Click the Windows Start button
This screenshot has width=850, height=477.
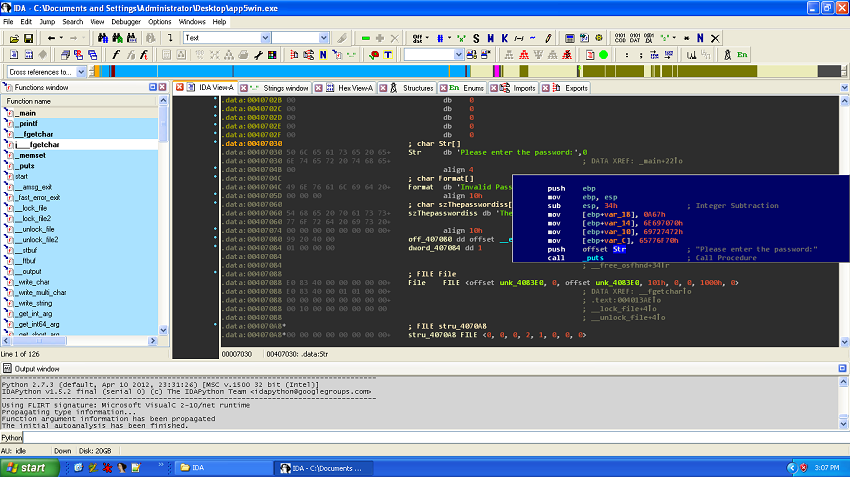pyautogui.click(x=29, y=468)
